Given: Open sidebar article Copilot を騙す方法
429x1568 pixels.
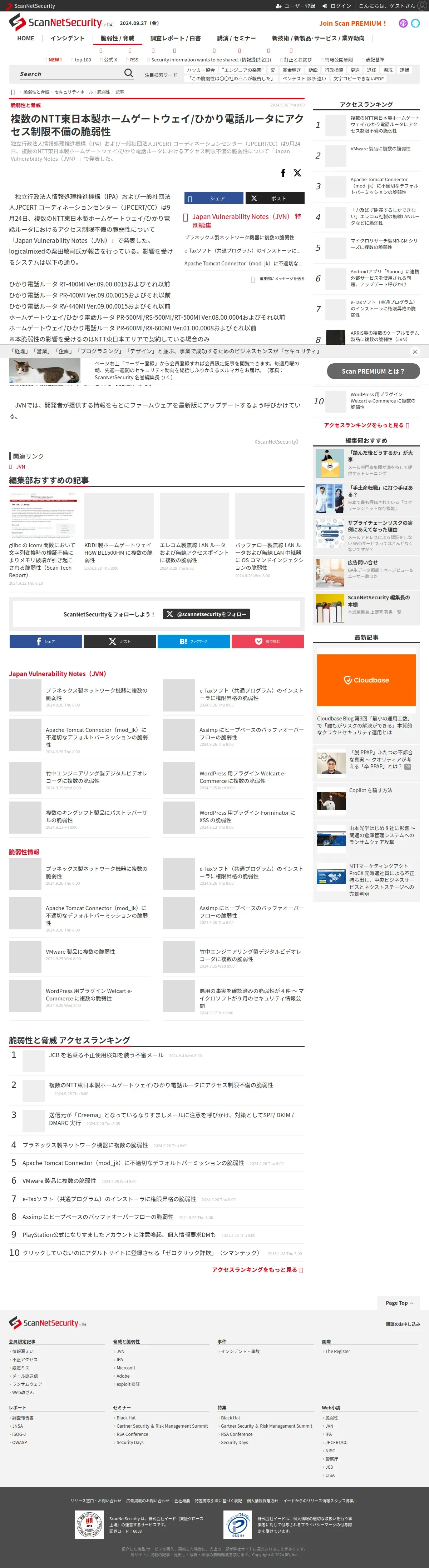Looking at the screenshot, I should coord(370,790).
